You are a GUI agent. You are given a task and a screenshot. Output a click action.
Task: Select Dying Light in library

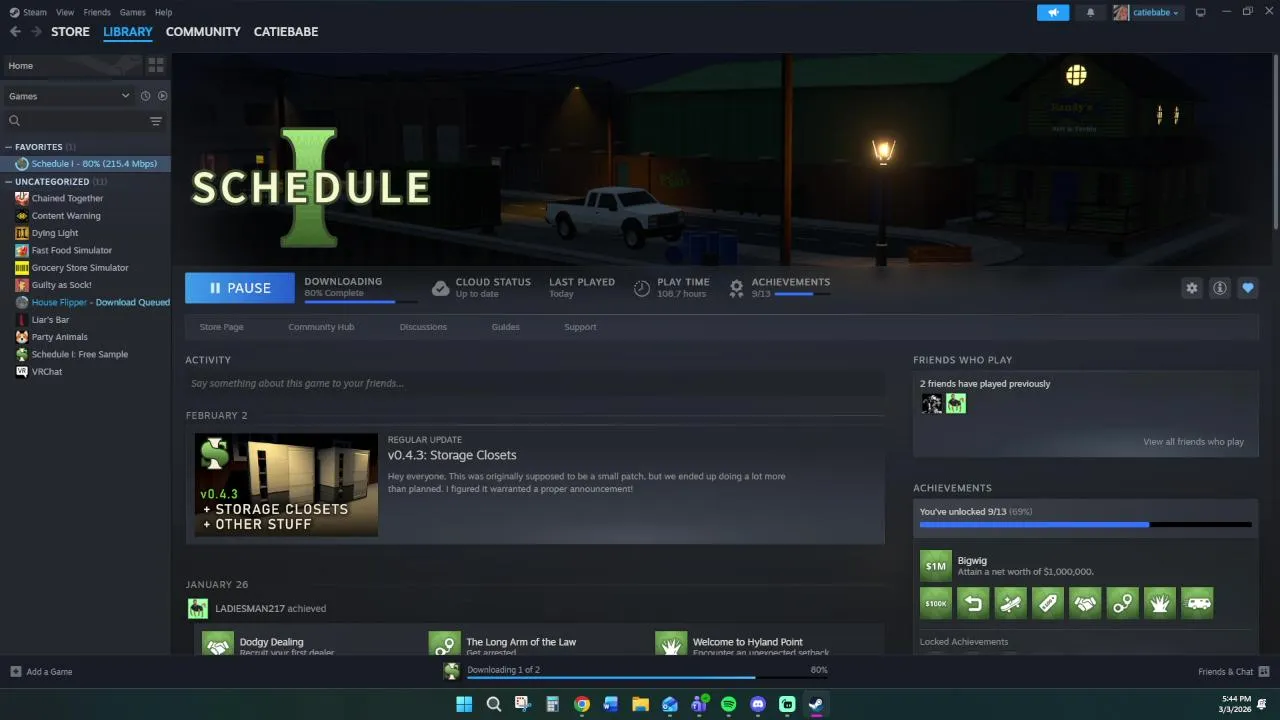[x=54, y=233]
